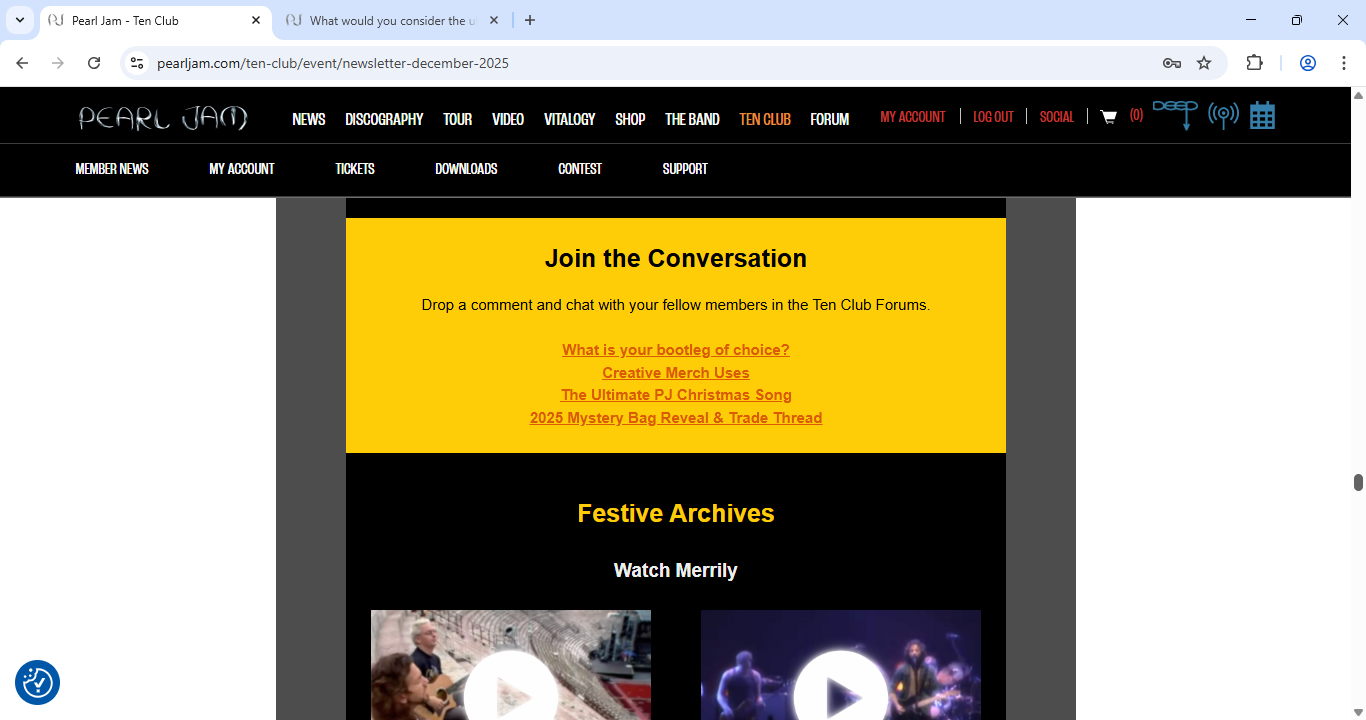Open the tour calendar grid icon
Viewport: 1366px width, 720px height.
(x=1262, y=115)
